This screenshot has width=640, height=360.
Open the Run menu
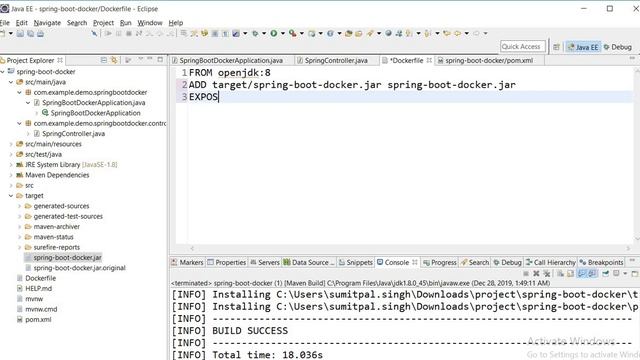click(125, 23)
